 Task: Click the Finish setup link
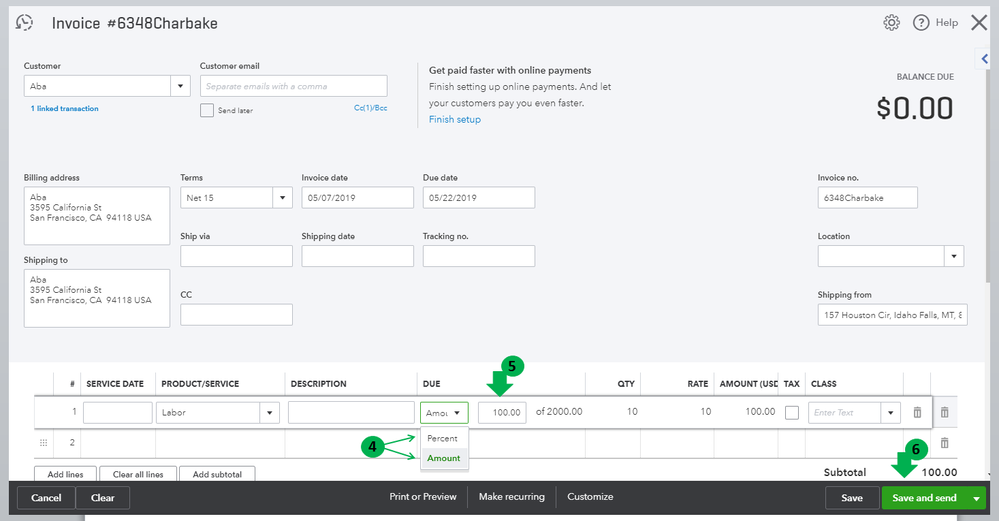(x=455, y=120)
